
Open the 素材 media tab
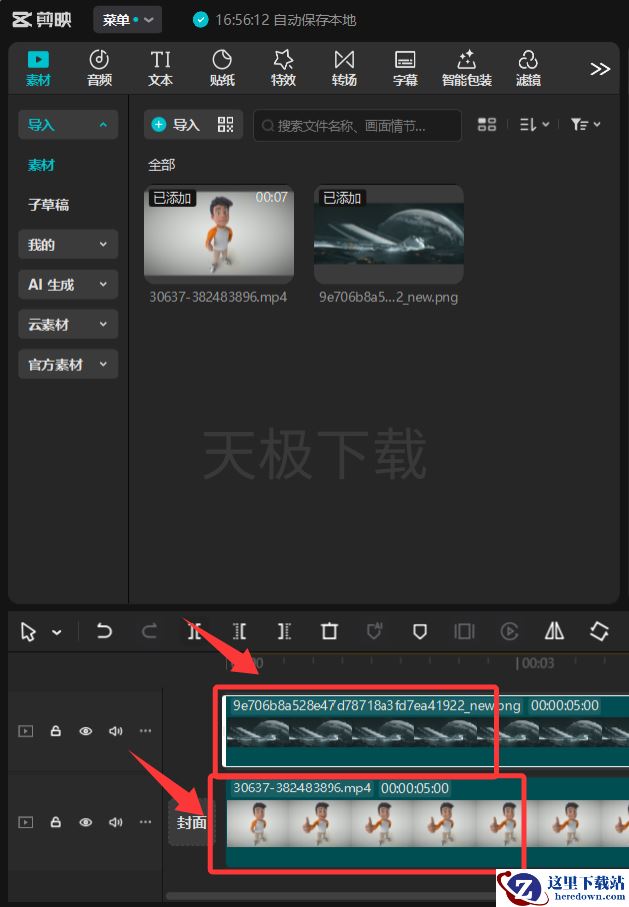pyautogui.click(x=38, y=68)
